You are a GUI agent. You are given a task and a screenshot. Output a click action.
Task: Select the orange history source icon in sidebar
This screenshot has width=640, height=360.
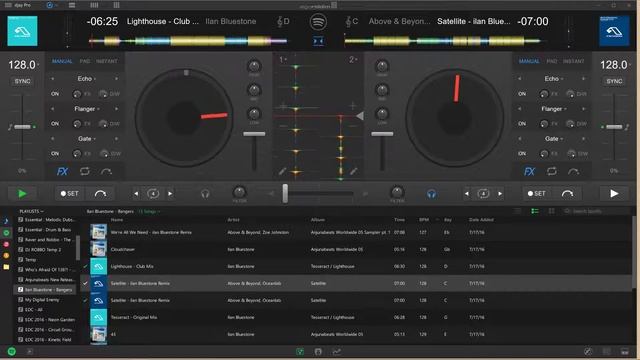(6, 256)
